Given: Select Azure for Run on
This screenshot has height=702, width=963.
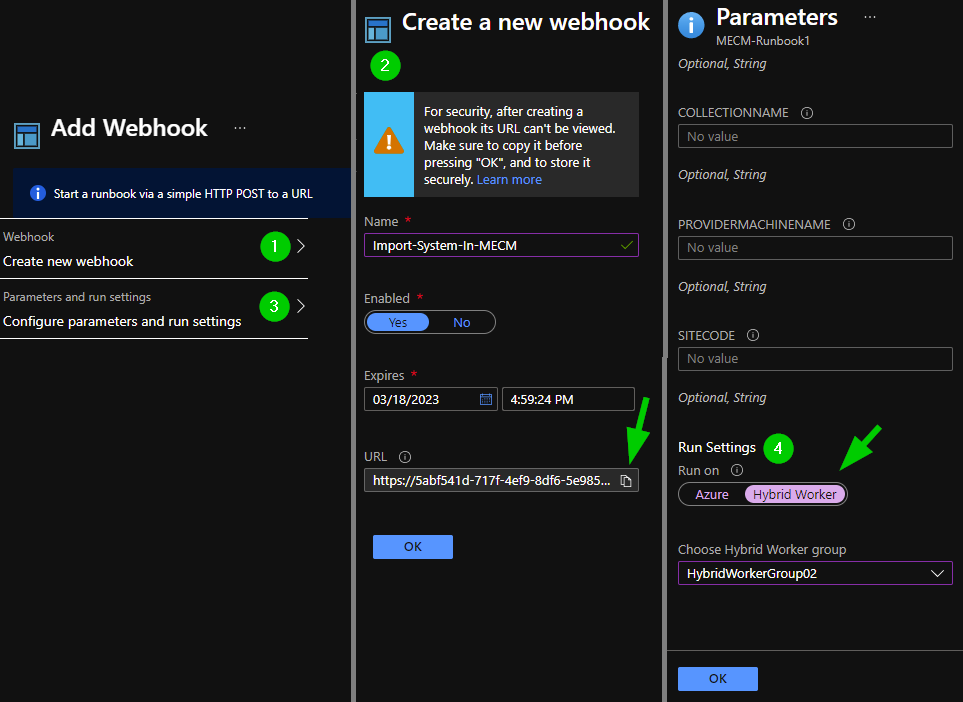Looking at the screenshot, I should pyautogui.click(x=712, y=494).
